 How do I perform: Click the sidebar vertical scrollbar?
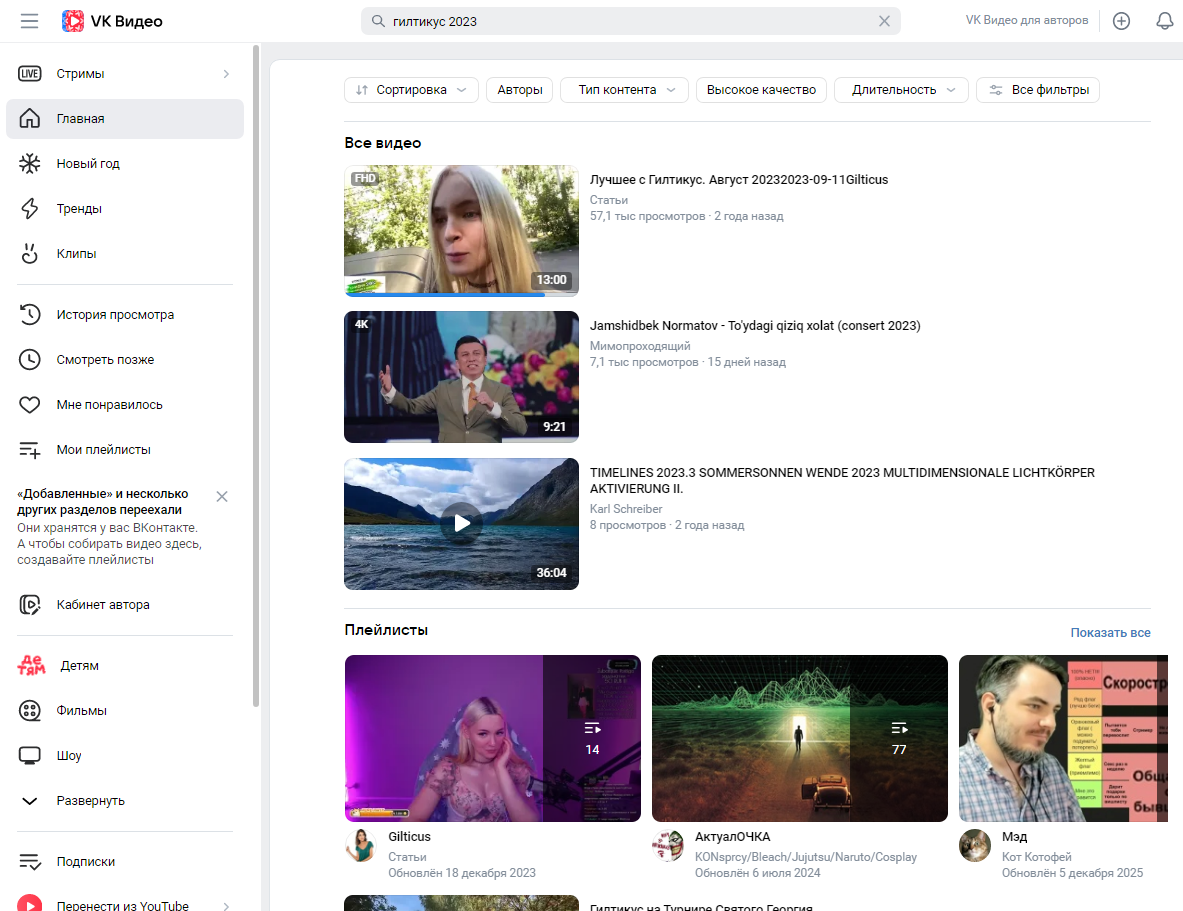pyautogui.click(x=256, y=376)
